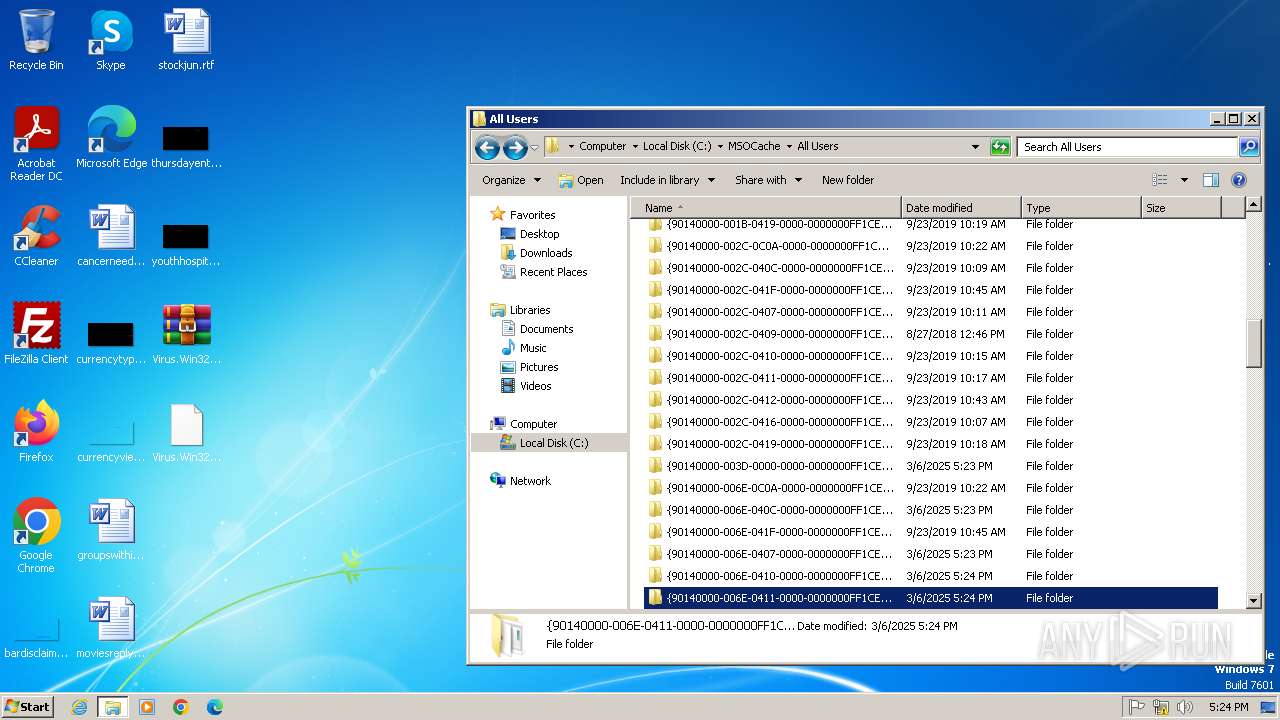Open Music library in sidebar
Viewport: 1280px width, 720px height.
(524, 348)
